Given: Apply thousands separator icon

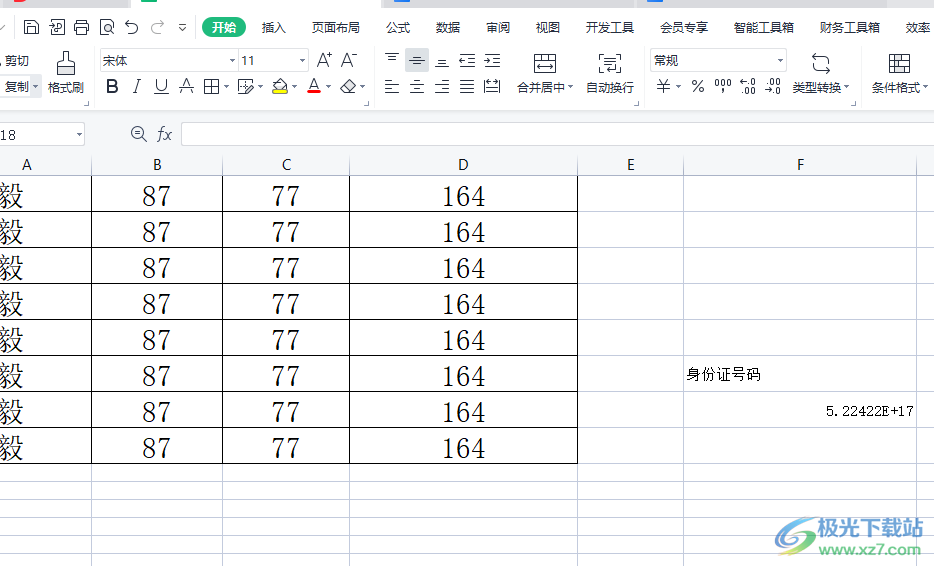Looking at the screenshot, I should (x=723, y=87).
